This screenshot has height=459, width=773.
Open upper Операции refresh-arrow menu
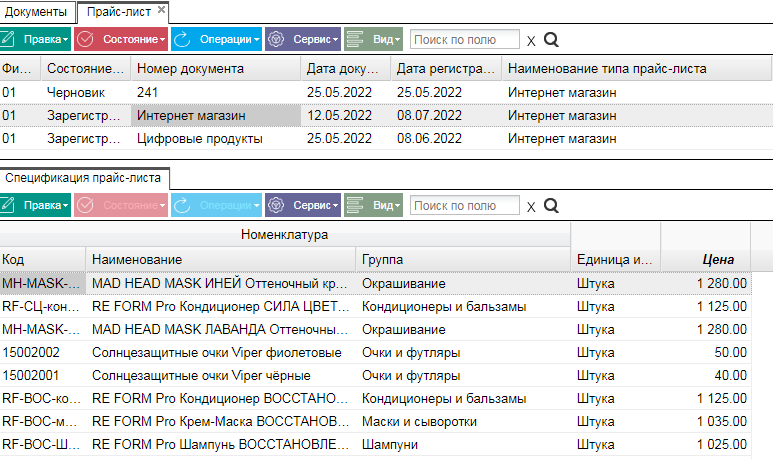(216, 39)
